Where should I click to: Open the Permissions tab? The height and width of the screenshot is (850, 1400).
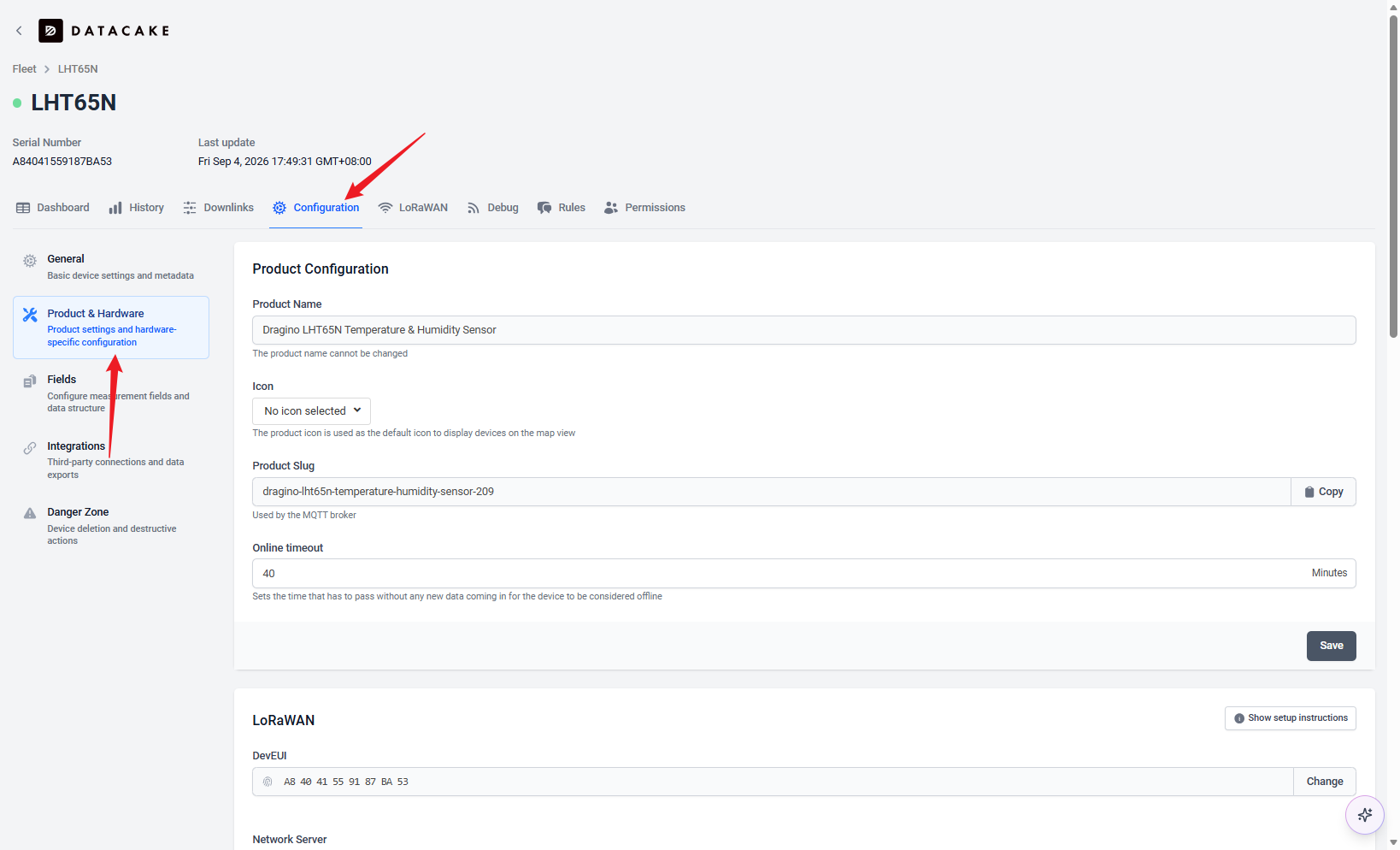[x=644, y=208]
